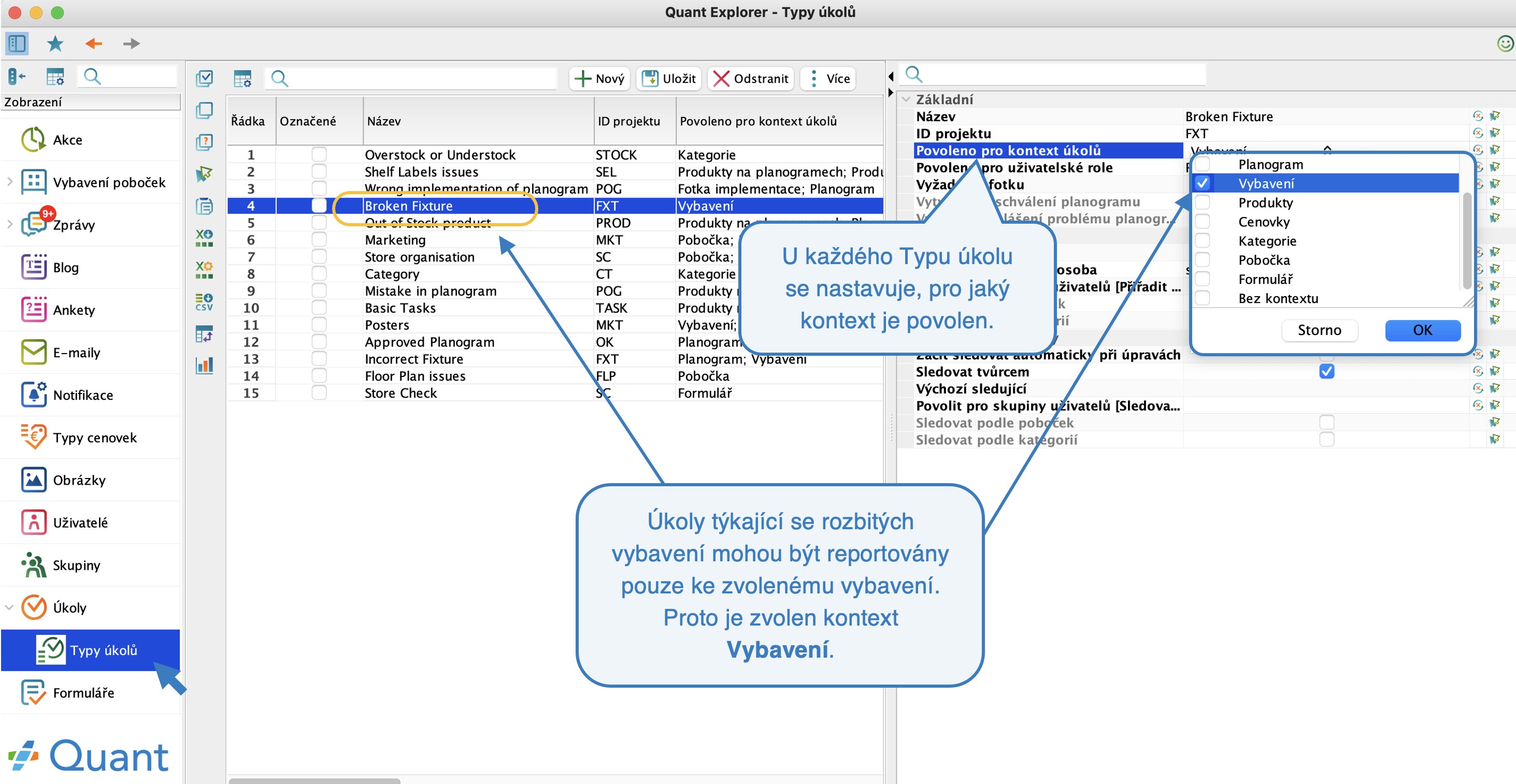Collapse the Úkoly tree item
Screen dimensions: 1516x784
(9, 607)
